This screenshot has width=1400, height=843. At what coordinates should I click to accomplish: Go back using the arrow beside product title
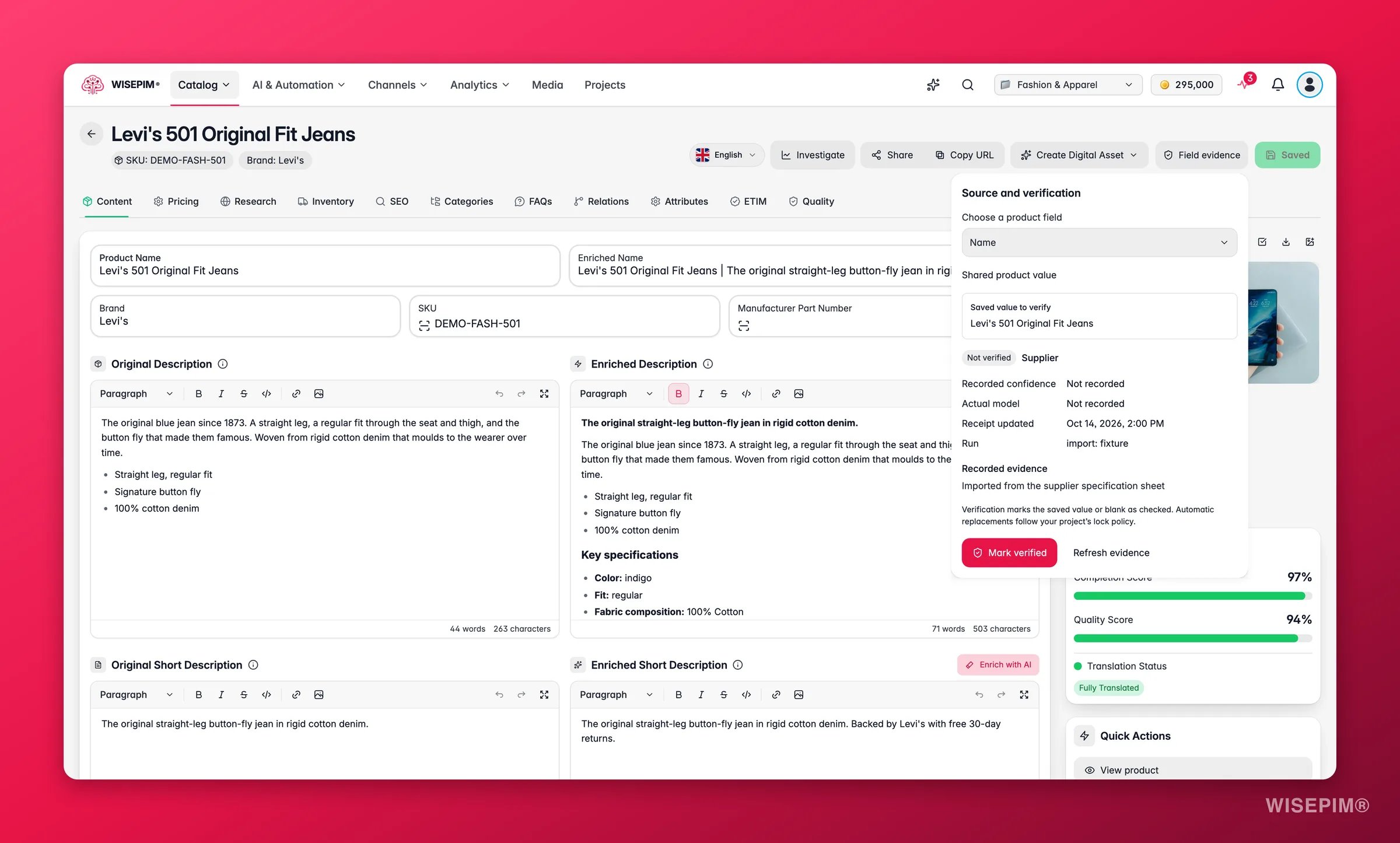pyautogui.click(x=92, y=134)
